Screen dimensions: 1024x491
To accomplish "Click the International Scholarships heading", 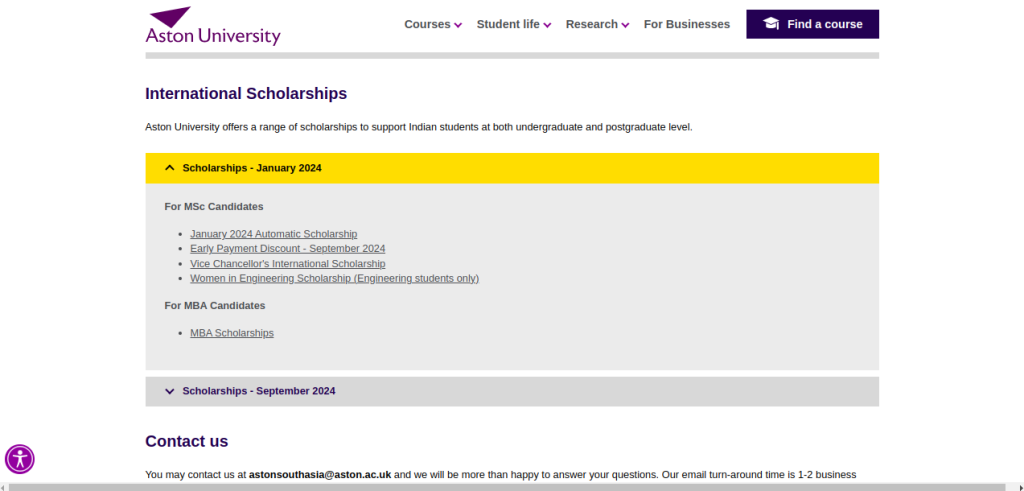I will click(x=246, y=93).
